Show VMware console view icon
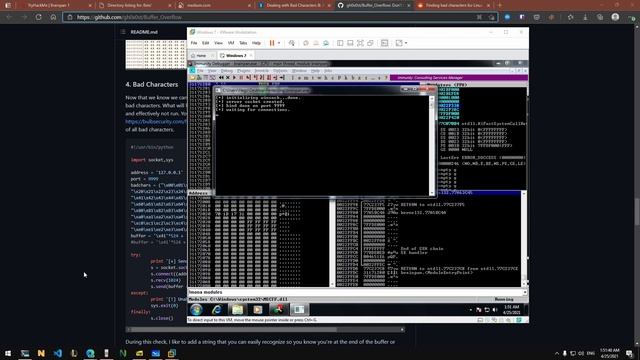The image size is (640, 360). point(384,43)
